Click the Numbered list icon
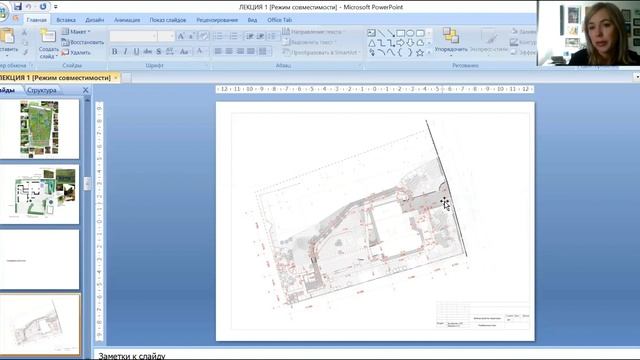 (x=234, y=36)
